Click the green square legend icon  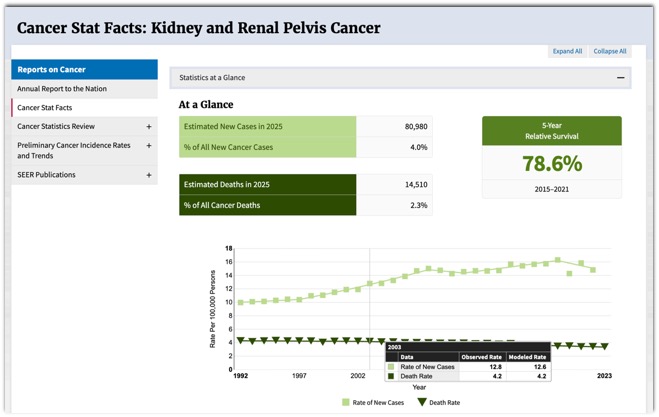346,403
